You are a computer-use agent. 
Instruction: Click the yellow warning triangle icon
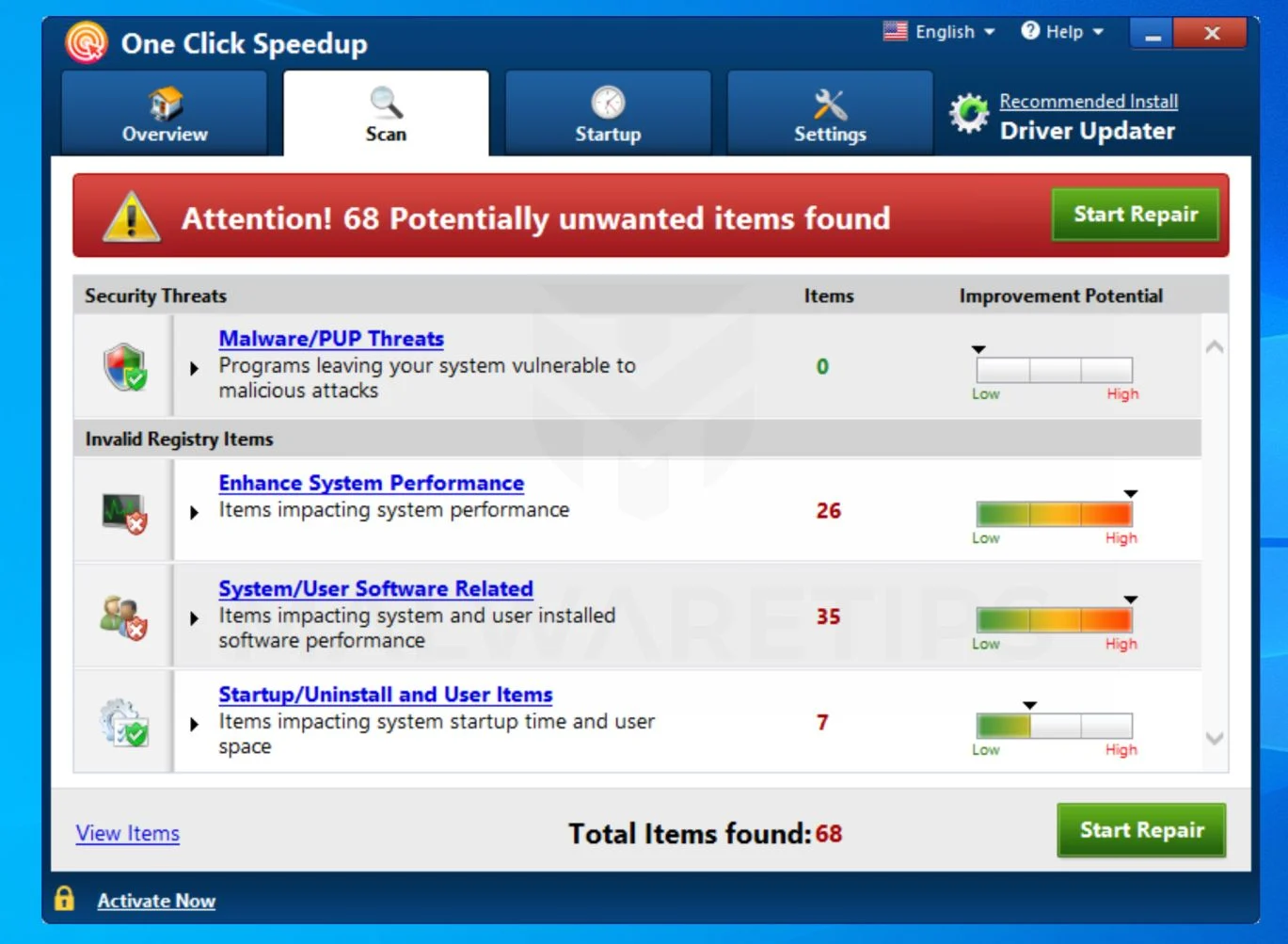(x=132, y=216)
